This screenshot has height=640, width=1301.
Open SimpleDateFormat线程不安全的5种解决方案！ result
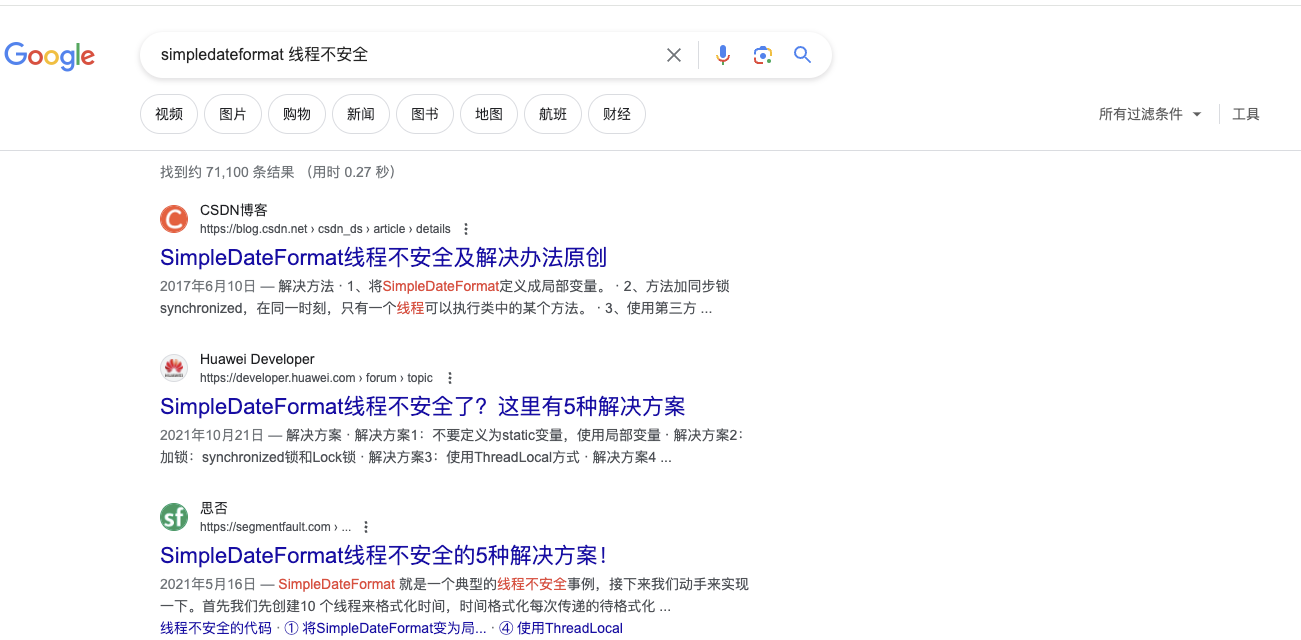[384, 555]
